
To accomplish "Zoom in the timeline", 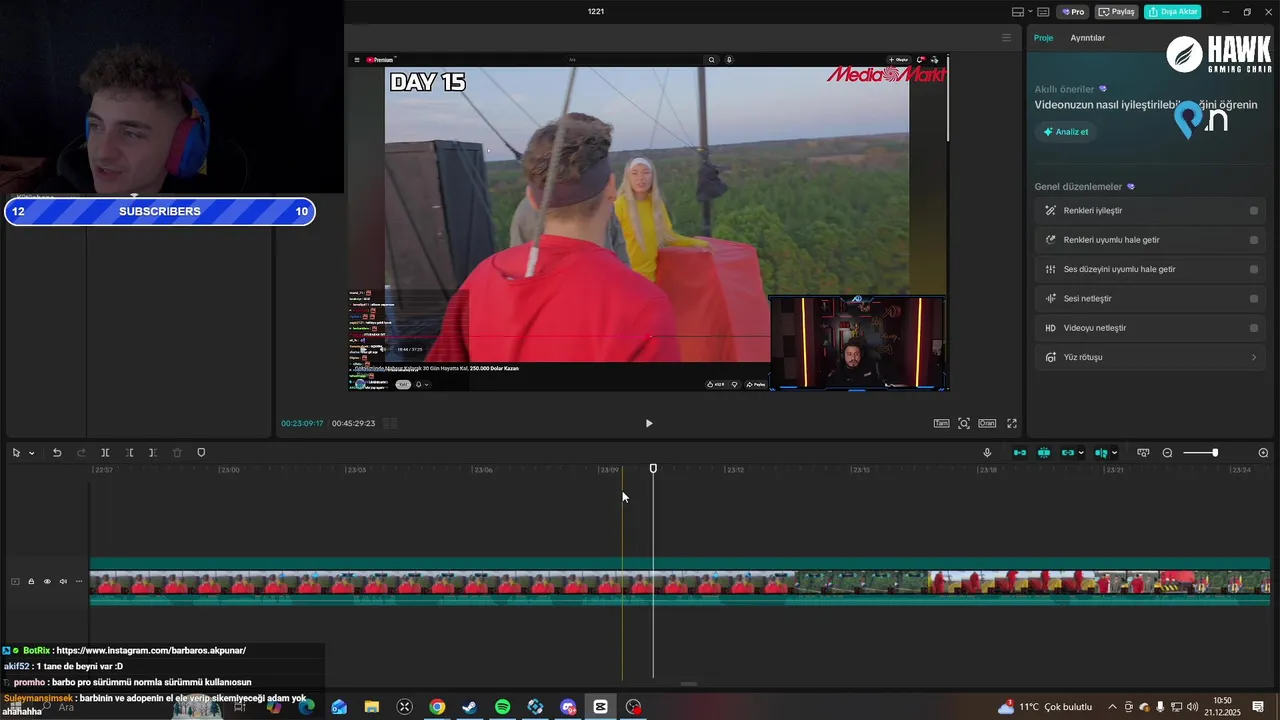I will 1263,453.
